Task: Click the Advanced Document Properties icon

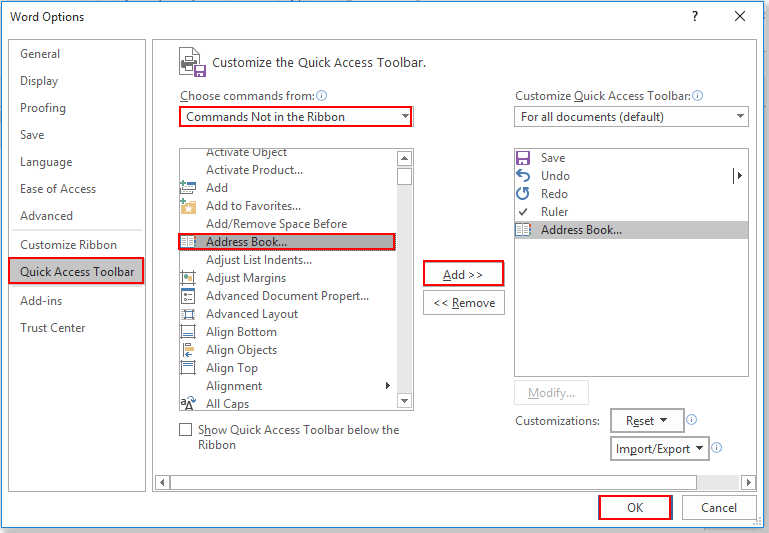Action: coord(188,296)
